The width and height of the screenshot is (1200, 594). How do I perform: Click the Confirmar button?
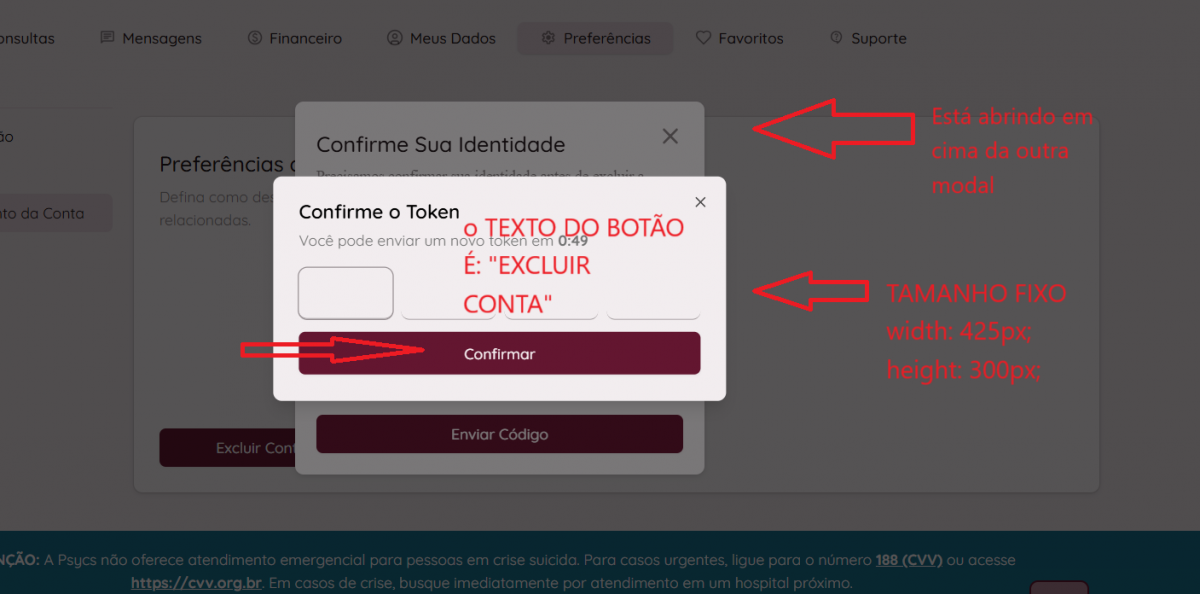[x=499, y=354]
